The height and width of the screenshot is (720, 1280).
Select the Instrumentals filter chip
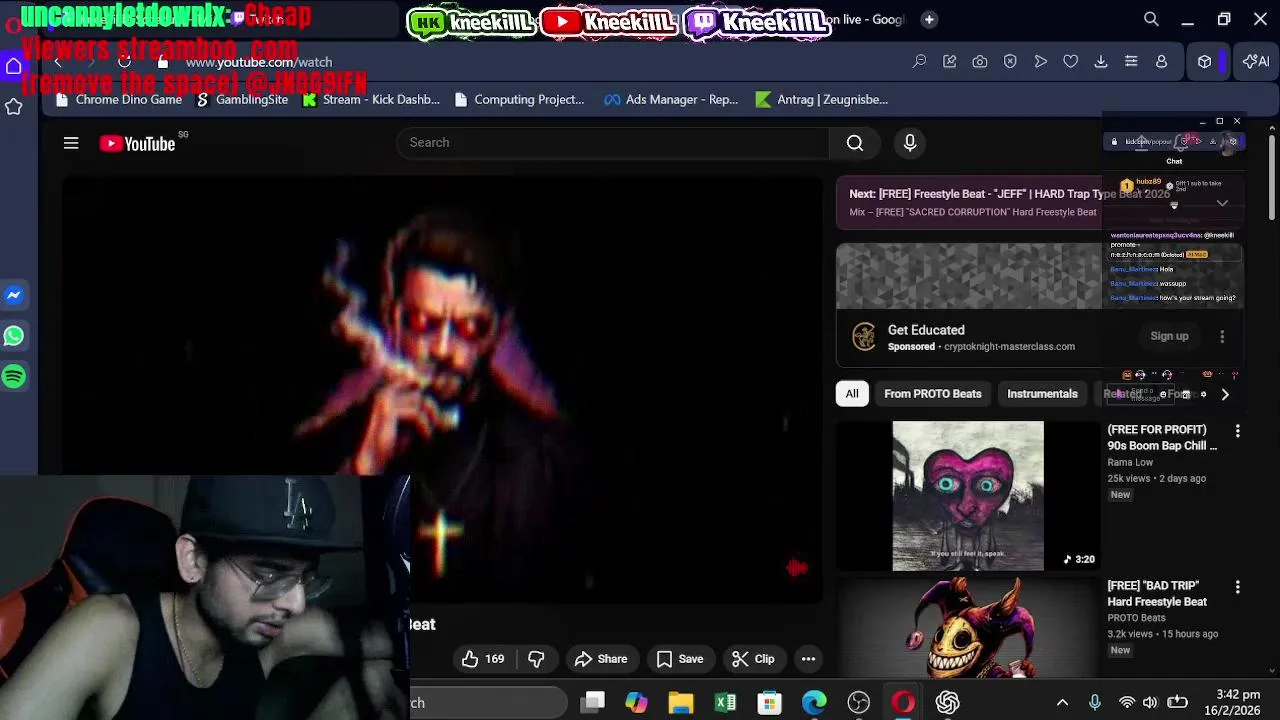[x=1042, y=394]
